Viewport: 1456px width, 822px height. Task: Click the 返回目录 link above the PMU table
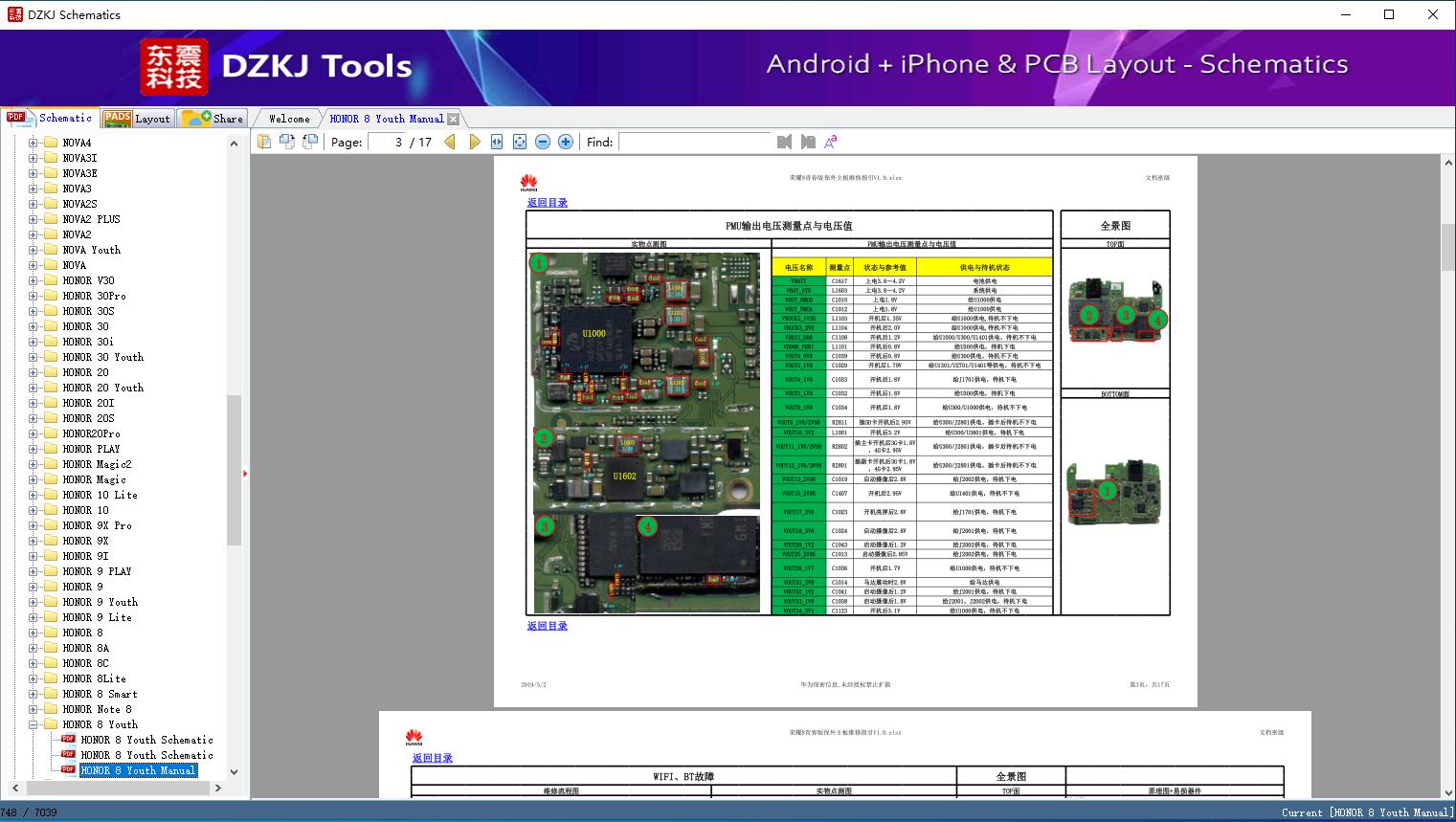click(547, 203)
